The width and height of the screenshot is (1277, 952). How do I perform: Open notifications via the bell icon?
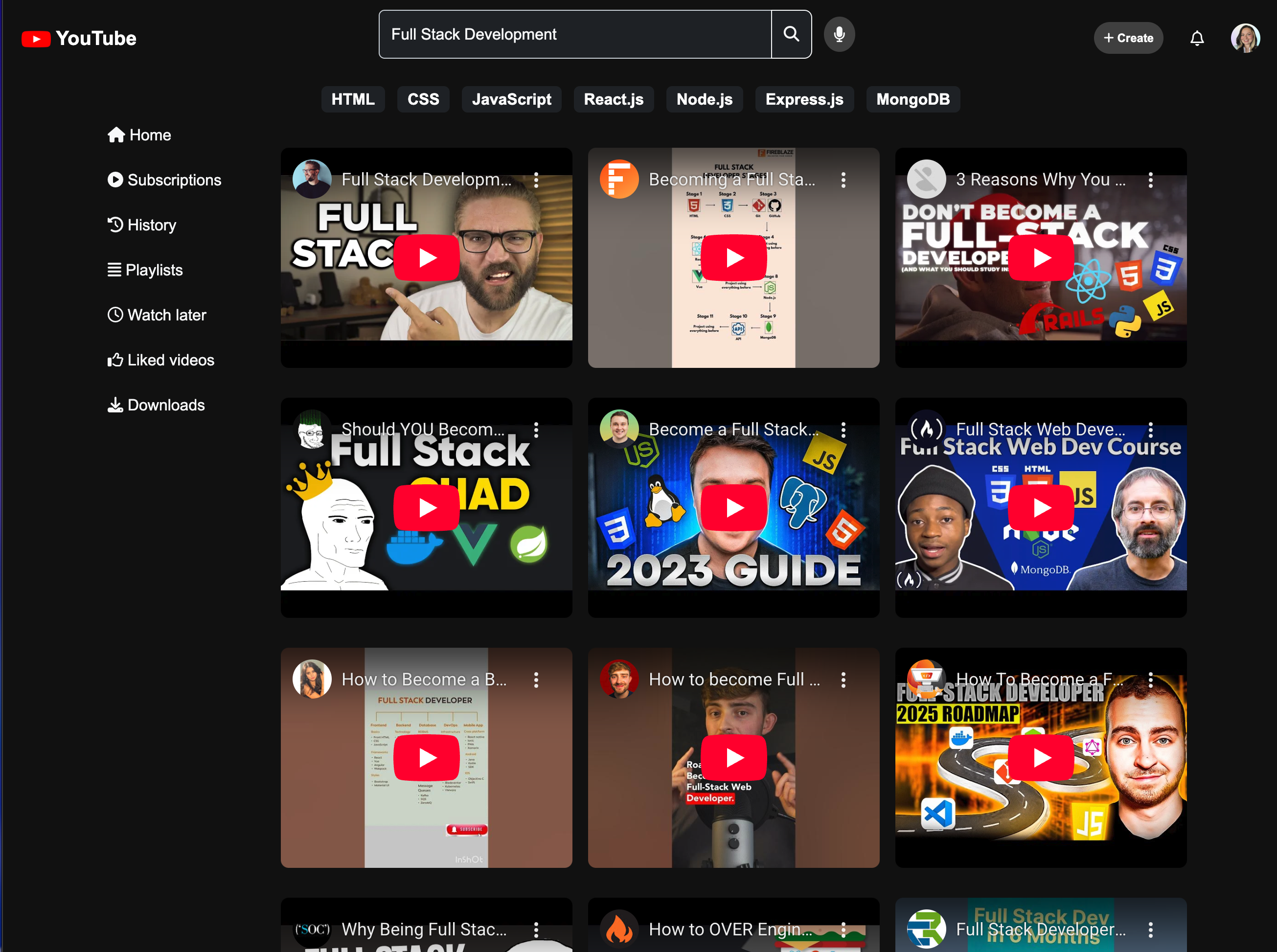click(x=1197, y=38)
